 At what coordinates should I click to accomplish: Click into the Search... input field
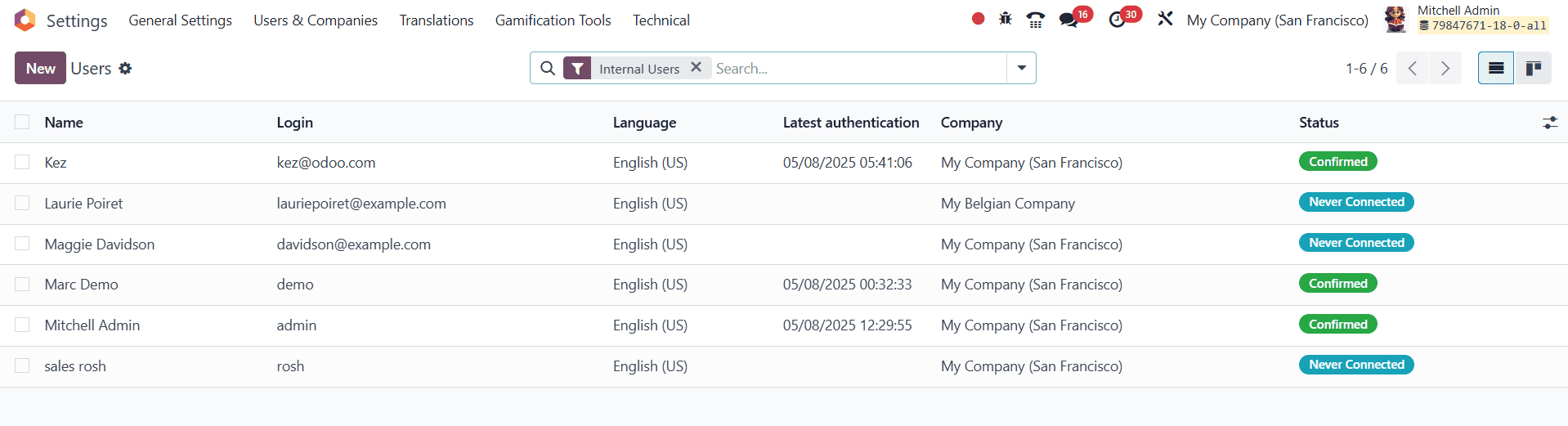pyautogui.click(x=858, y=69)
